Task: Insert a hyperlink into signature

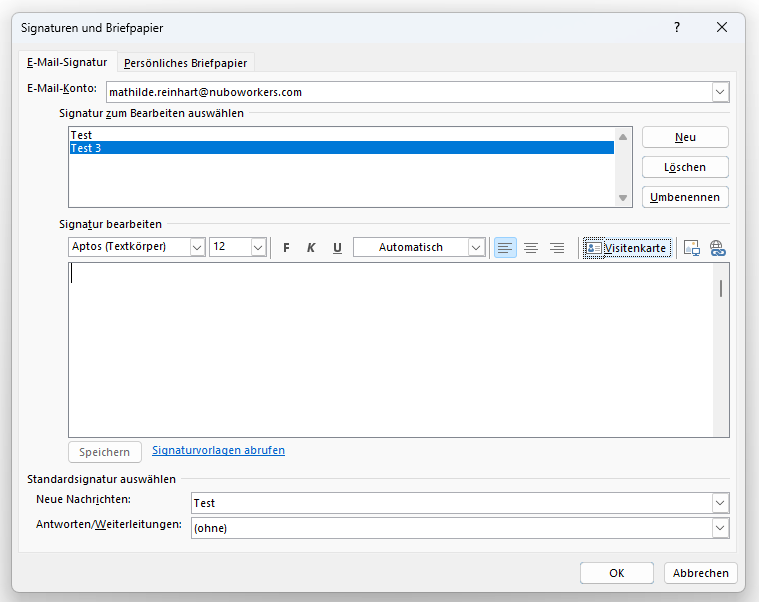Action: point(717,248)
